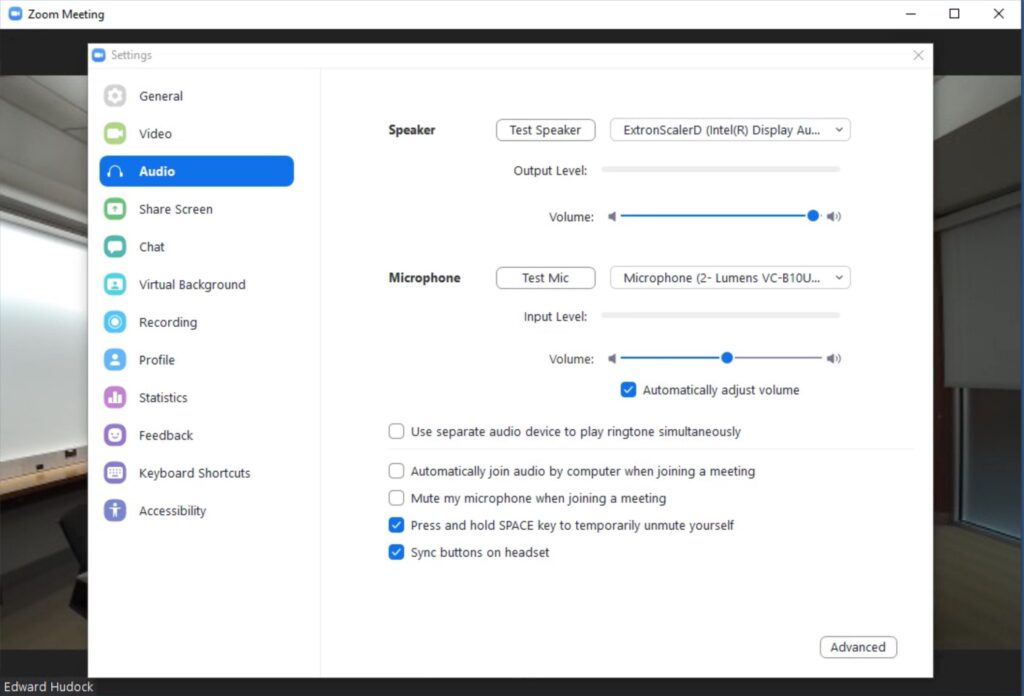Image resolution: width=1024 pixels, height=696 pixels.
Task: Open General settings tab
Action: (197, 96)
